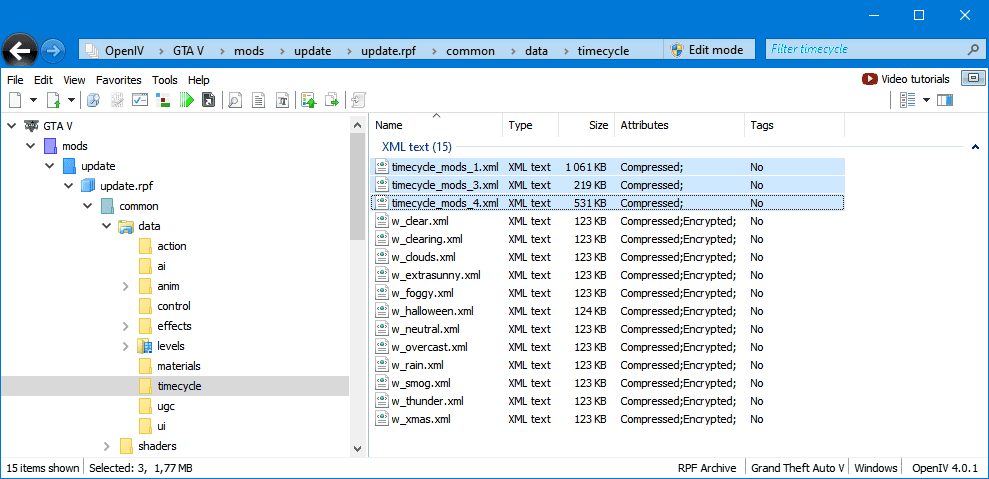Click the file icon of w_thunder.xml
989x479 pixels.
pos(381,401)
